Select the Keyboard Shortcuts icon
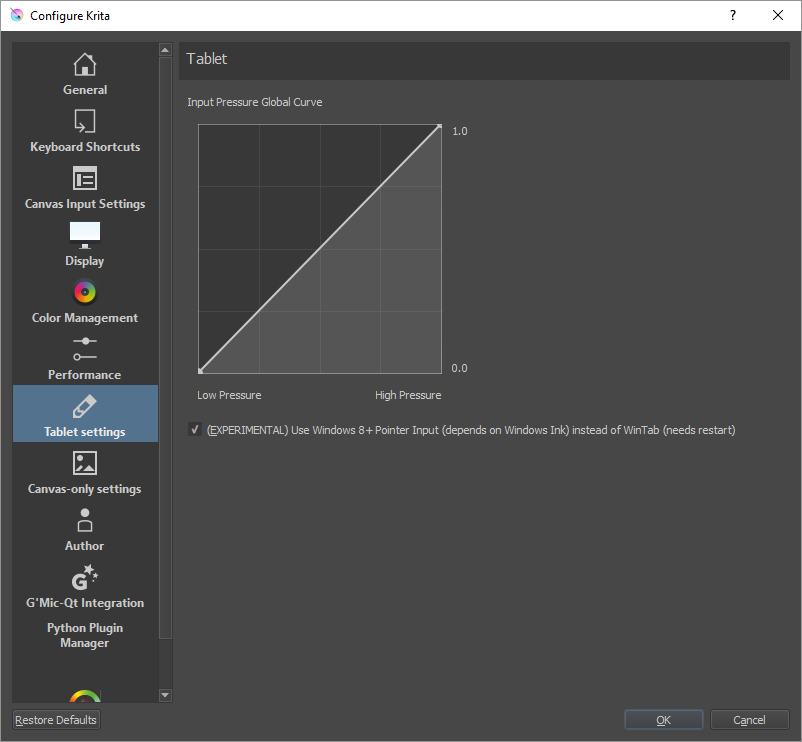 point(85,121)
